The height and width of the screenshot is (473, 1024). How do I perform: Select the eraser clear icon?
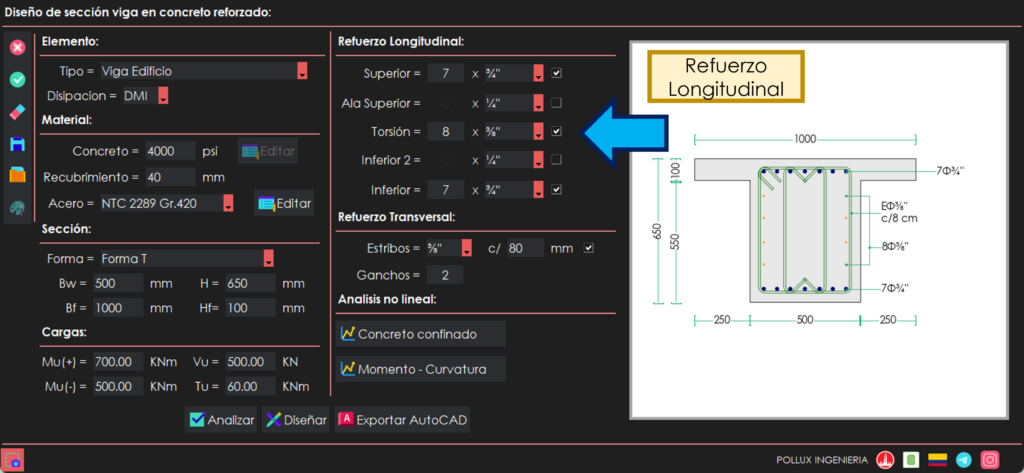pyautogui.click(x=17, y=112)
